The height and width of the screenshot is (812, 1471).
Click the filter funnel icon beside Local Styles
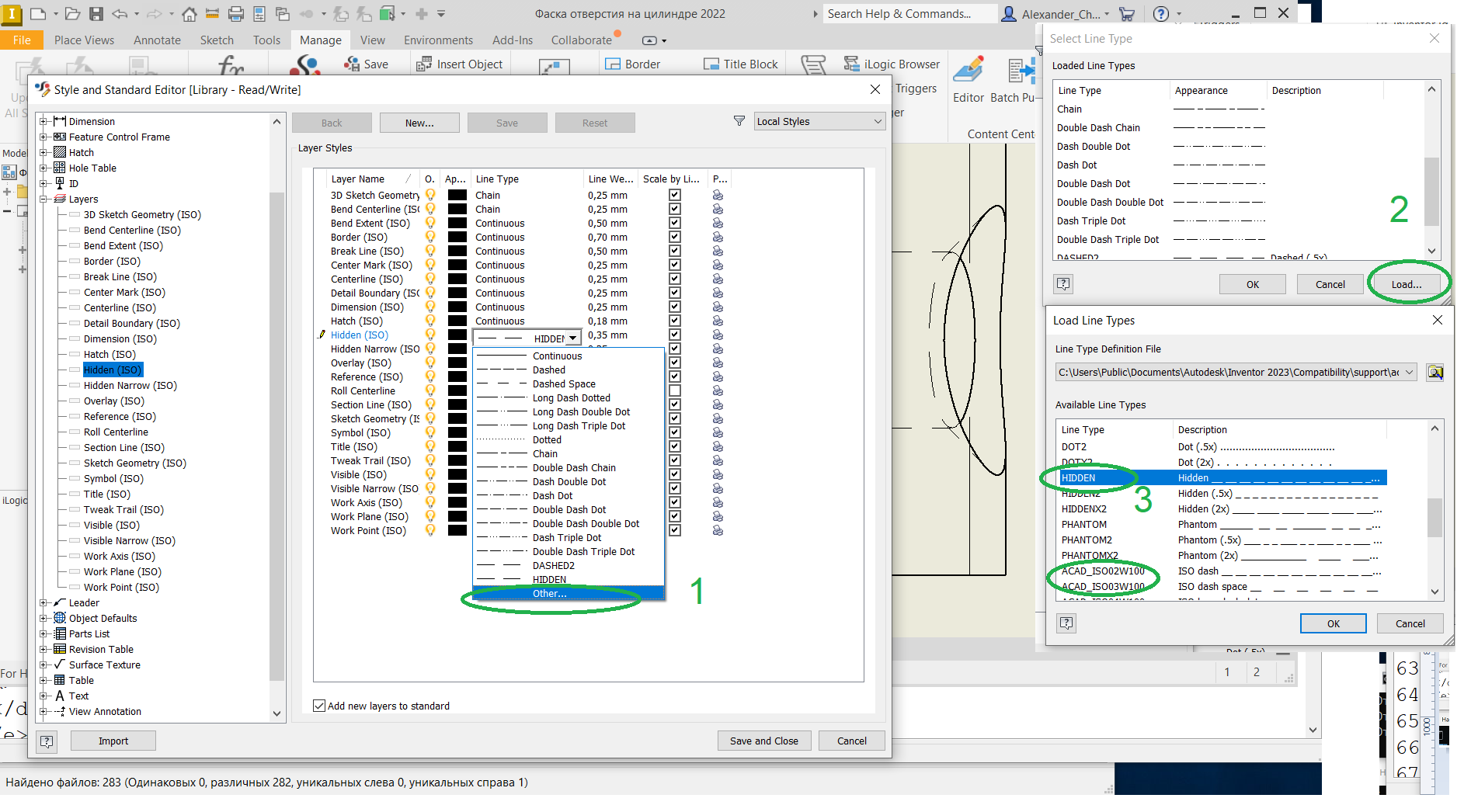coord(738,121)
